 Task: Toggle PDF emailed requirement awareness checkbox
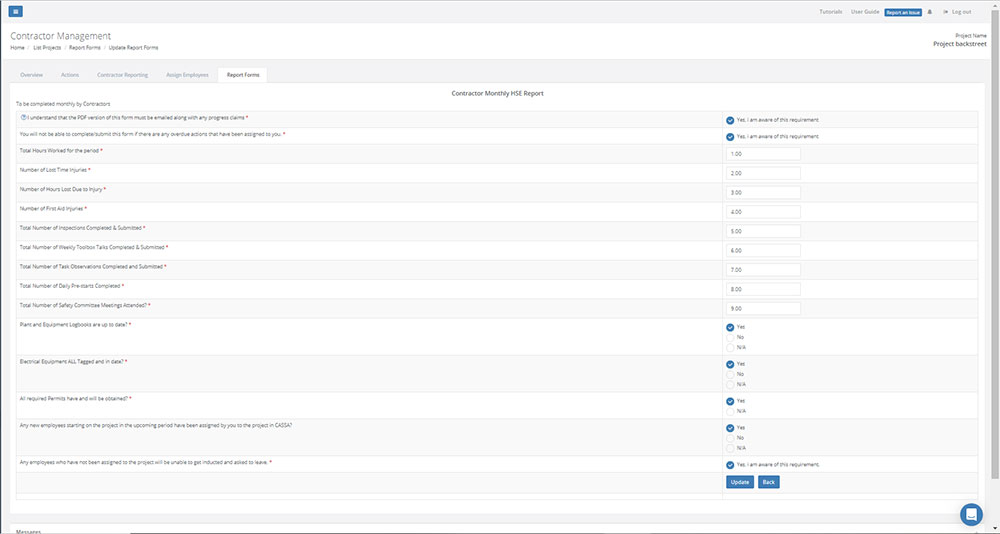tap(730, 120)
